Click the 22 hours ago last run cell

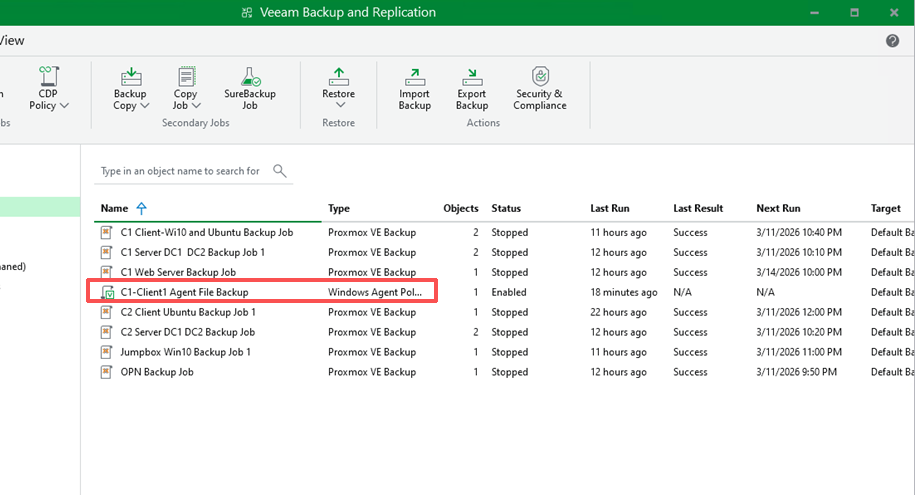(618, 312)
